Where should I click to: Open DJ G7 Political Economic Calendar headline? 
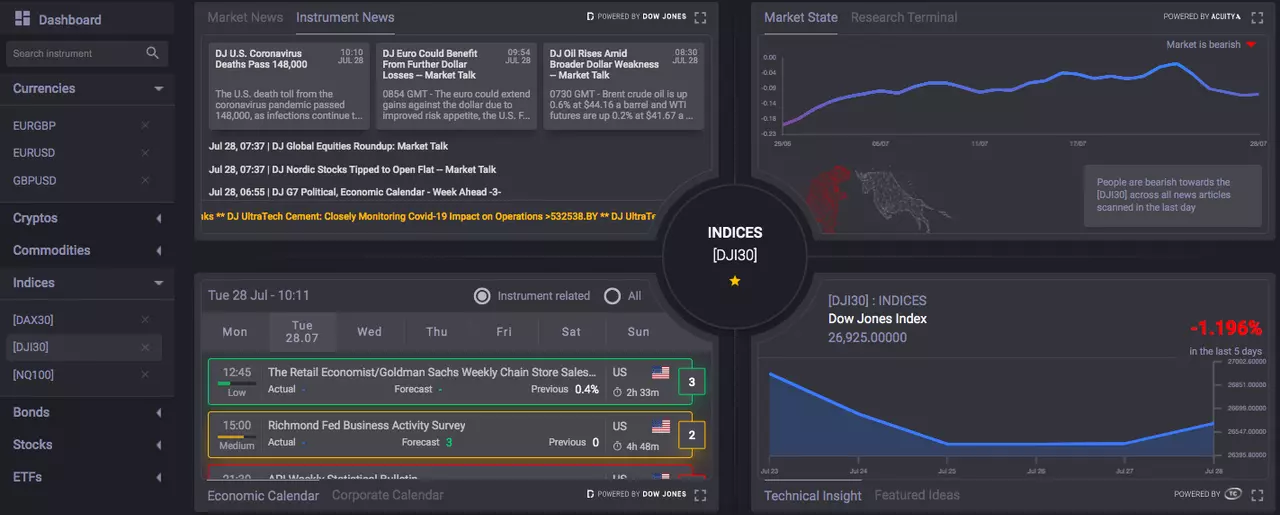pos(355,192)
